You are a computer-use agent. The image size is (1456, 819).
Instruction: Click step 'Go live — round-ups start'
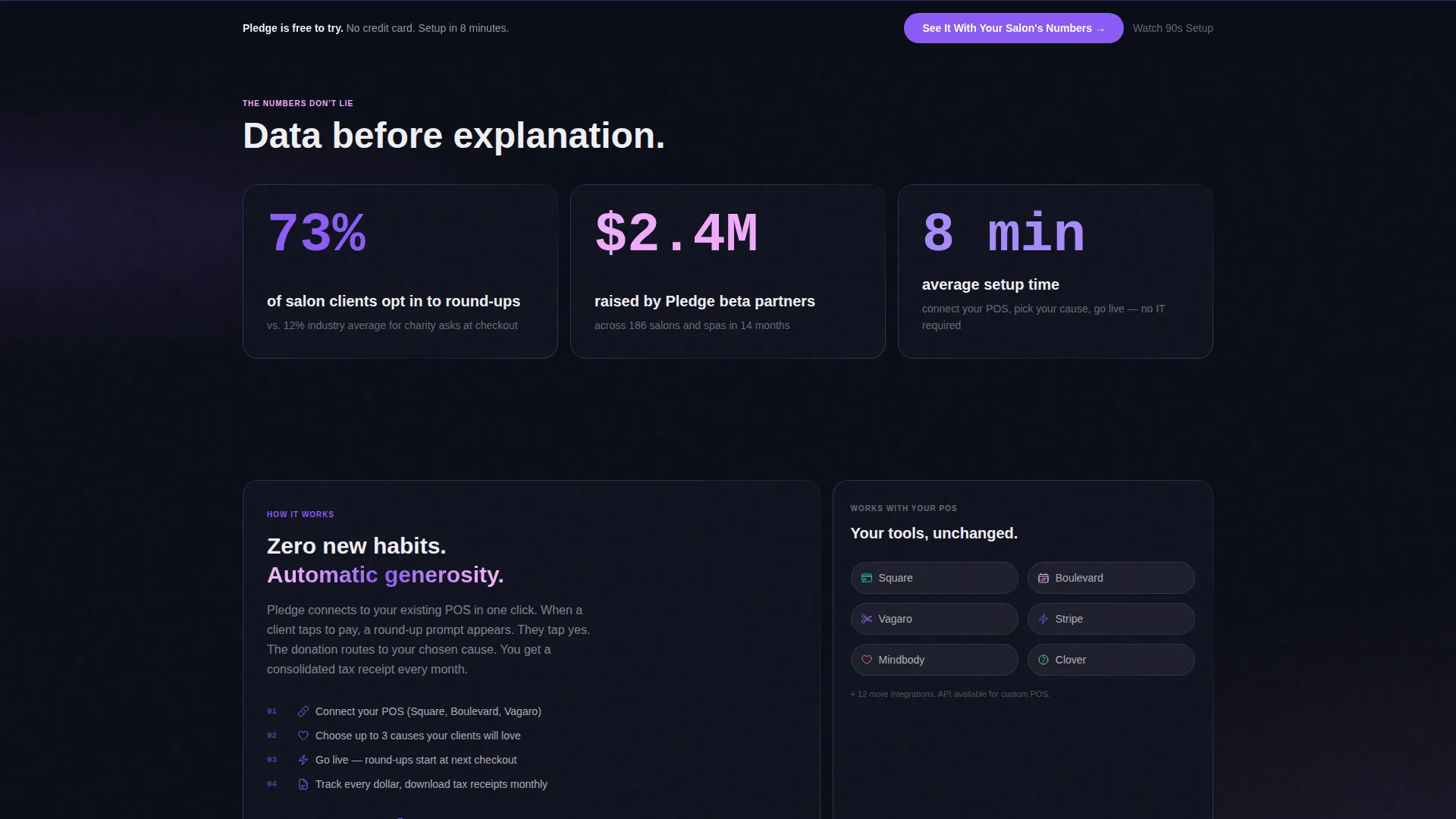[416, 760]
